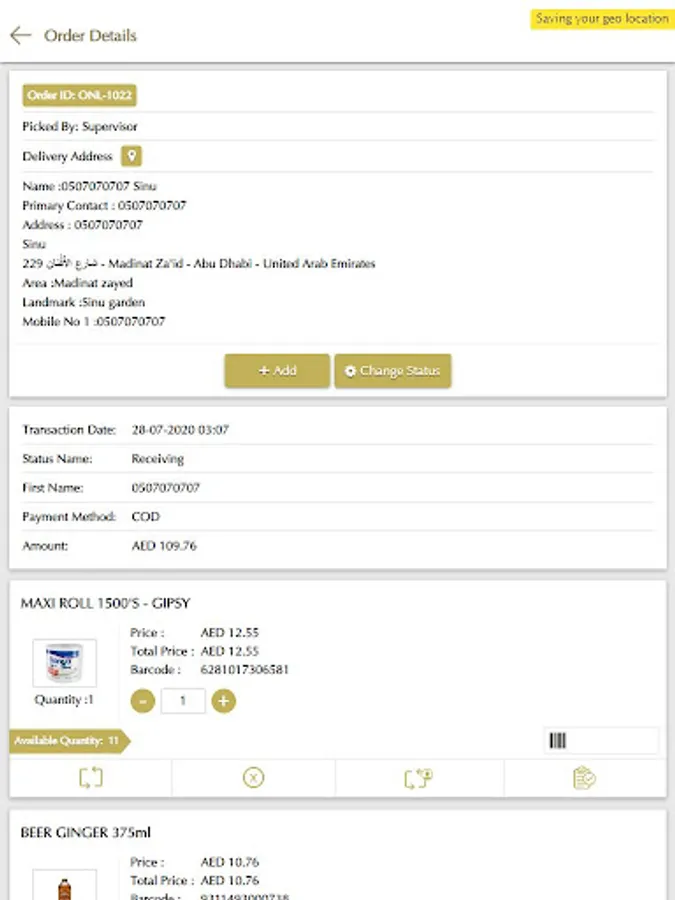Viewport: 675px width, 900px height.
Task: Tap the Saving your geo location notice
Action: pyautogui.click(x=601, y=19)
